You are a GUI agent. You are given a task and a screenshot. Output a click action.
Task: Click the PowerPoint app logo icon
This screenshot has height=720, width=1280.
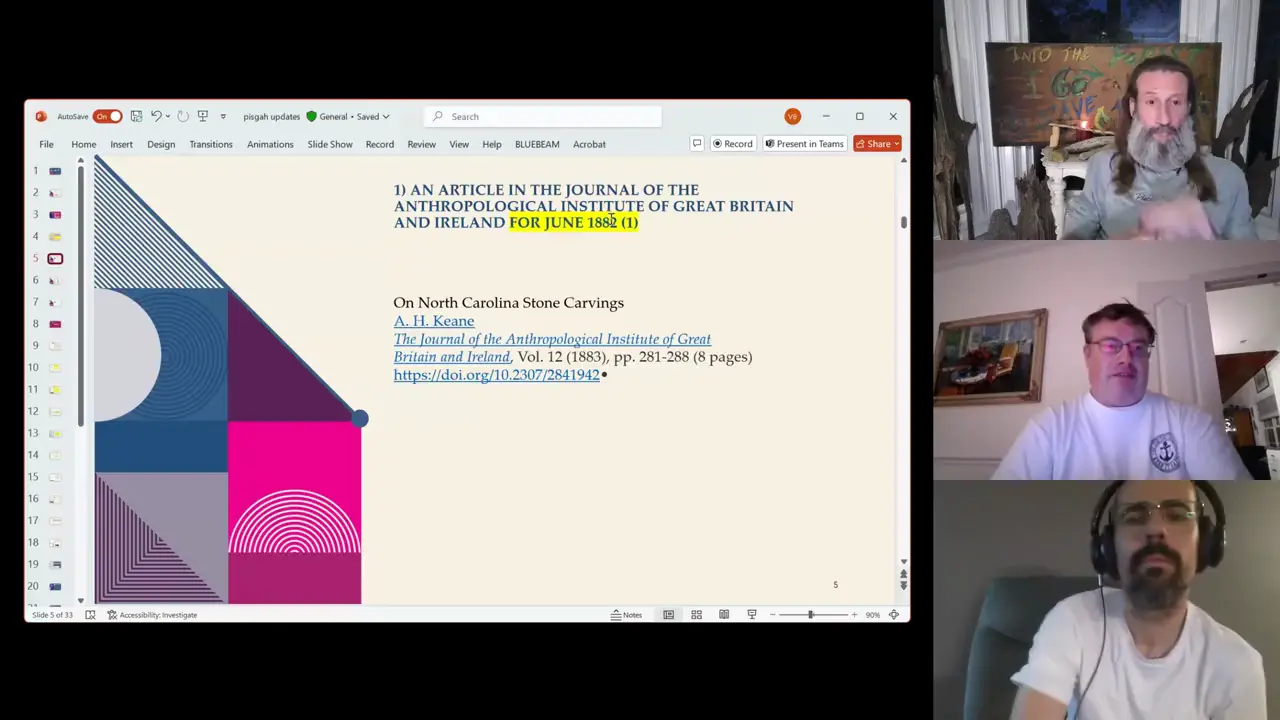40,116
